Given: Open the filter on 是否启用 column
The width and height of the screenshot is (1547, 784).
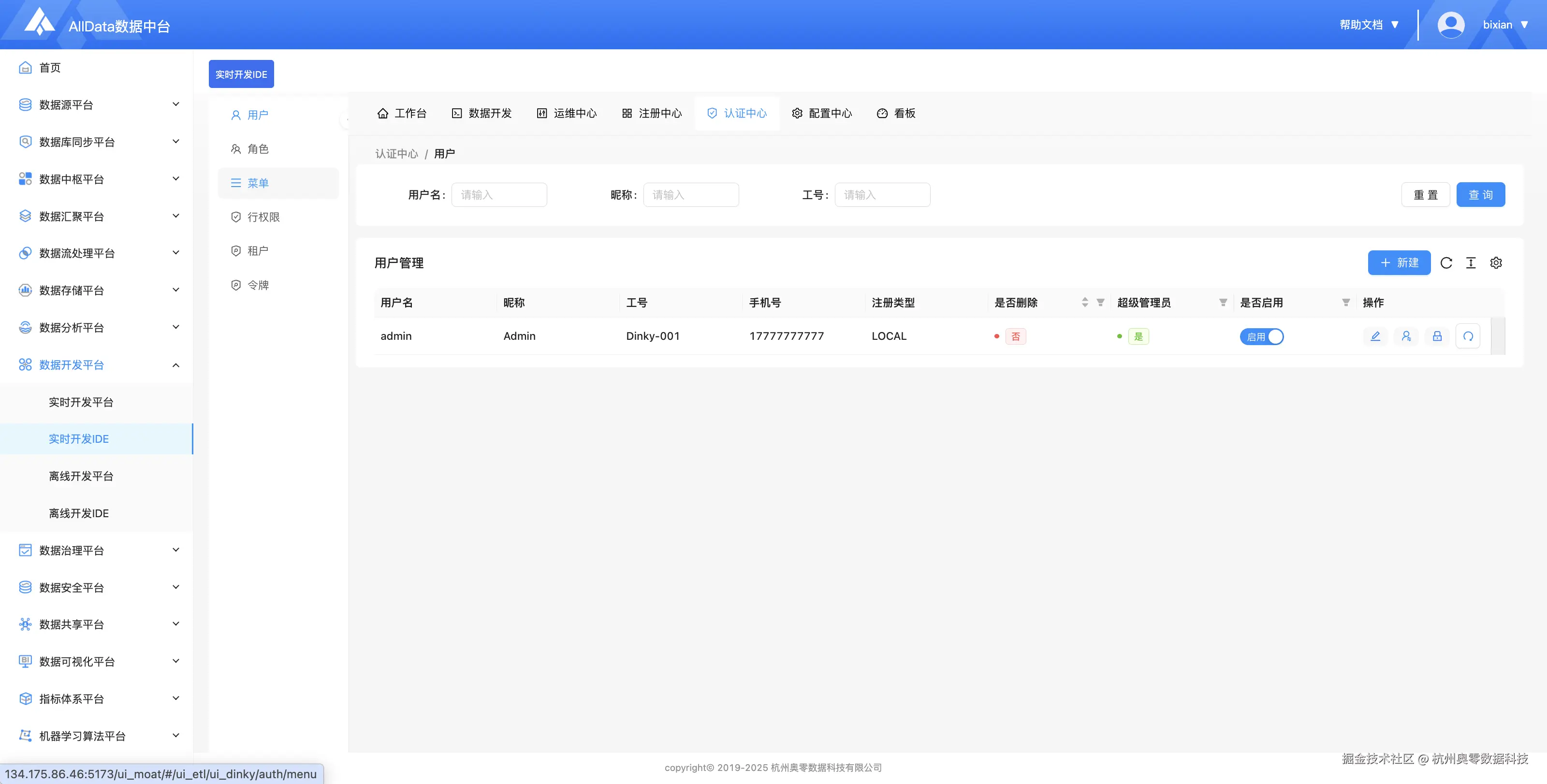Looking at the screenshot, I should (x=1345, y=302).
